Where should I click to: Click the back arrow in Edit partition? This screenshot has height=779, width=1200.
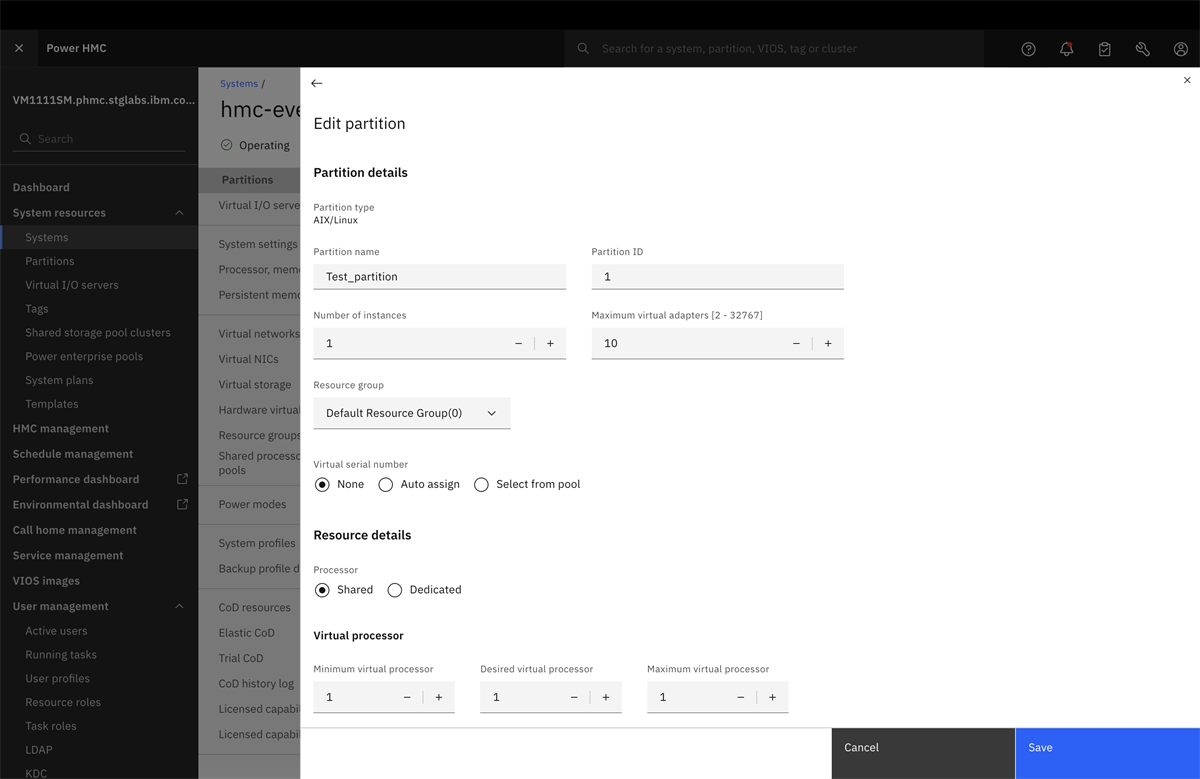317,84
